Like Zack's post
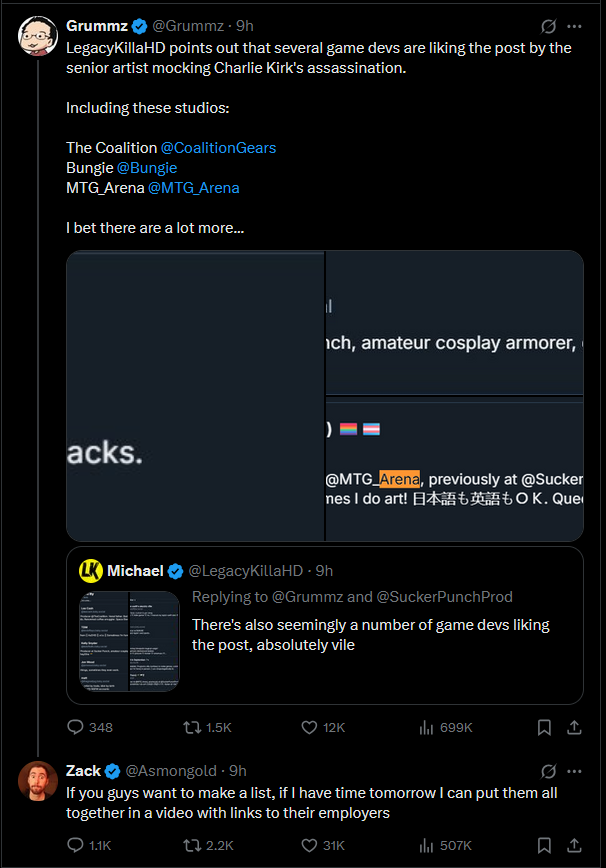606x868 pixels. click(310, 845)
